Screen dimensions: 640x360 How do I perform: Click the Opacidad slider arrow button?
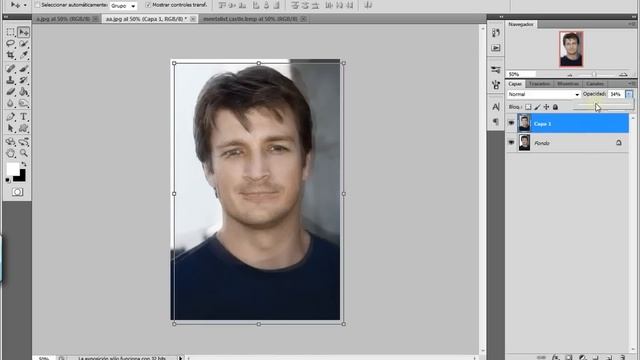coord(629,94)
